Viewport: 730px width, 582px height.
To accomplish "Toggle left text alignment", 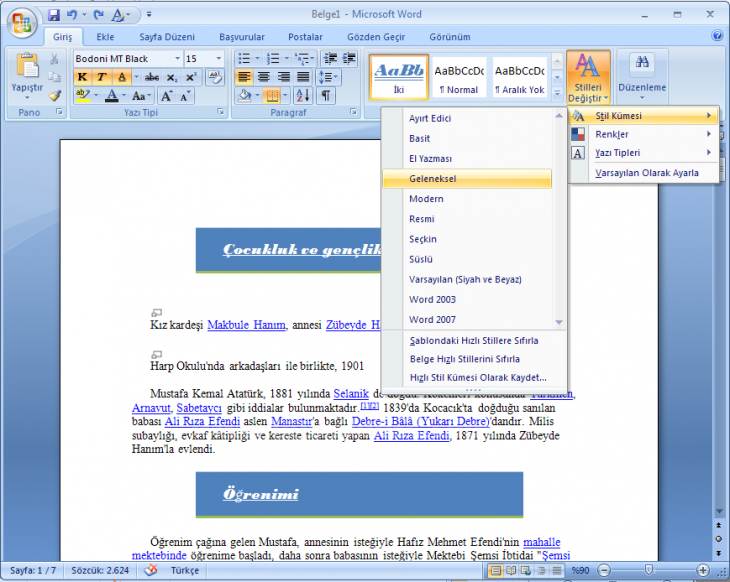I will (245, 77).
